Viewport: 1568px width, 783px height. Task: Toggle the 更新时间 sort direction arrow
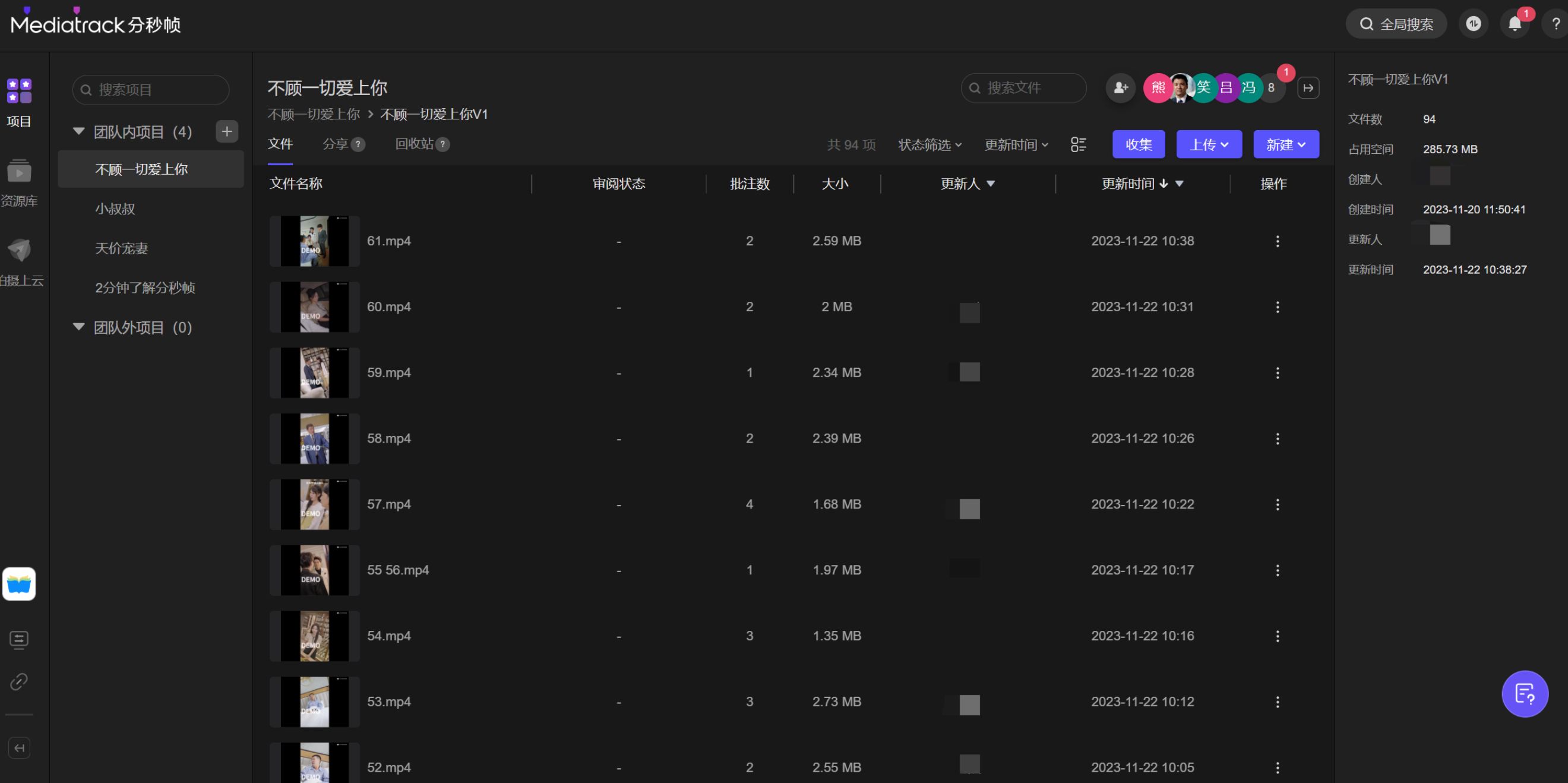(1163, 183)
